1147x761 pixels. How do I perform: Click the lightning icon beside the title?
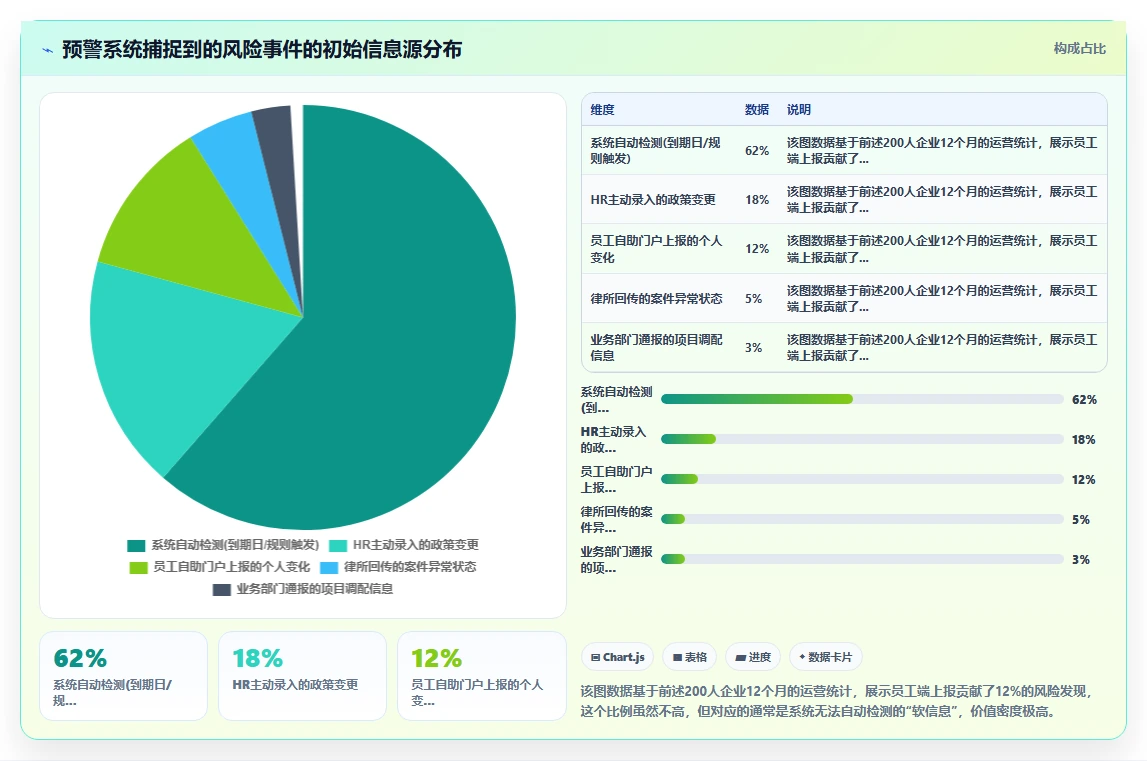click(48, 50)
